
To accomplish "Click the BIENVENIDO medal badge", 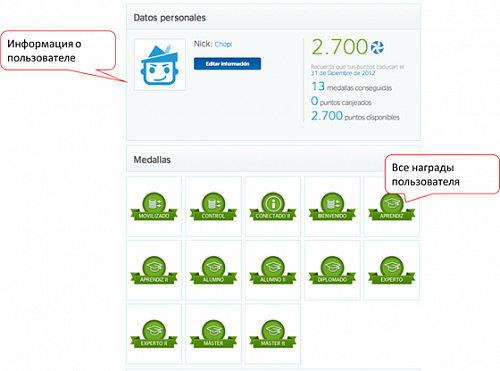I will (332, 206).
